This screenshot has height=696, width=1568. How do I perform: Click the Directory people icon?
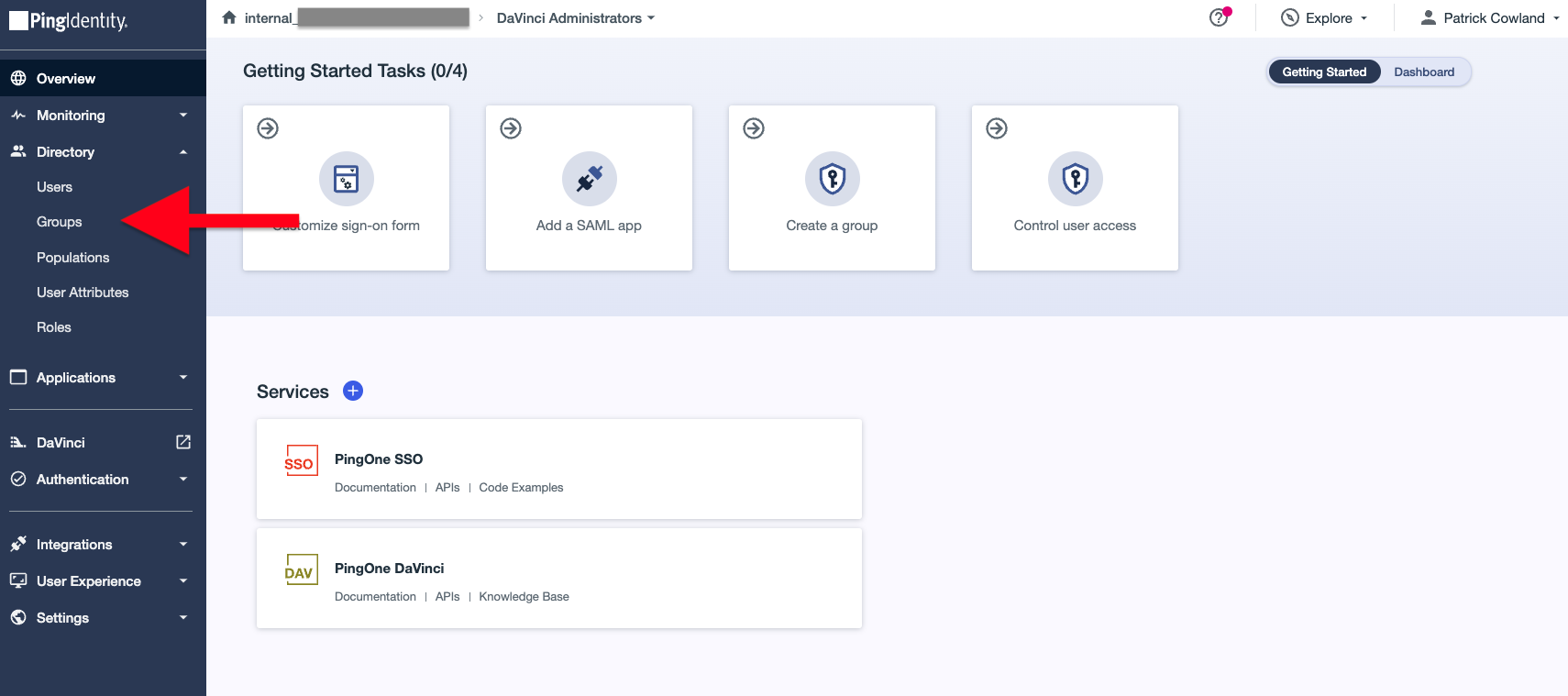click(x=18, y=151)
